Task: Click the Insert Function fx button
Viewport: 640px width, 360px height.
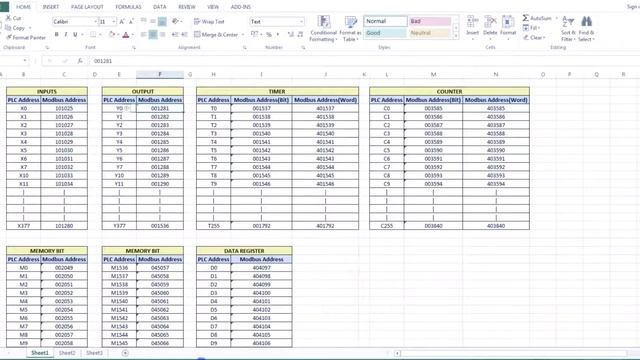Action: point(80,61)
